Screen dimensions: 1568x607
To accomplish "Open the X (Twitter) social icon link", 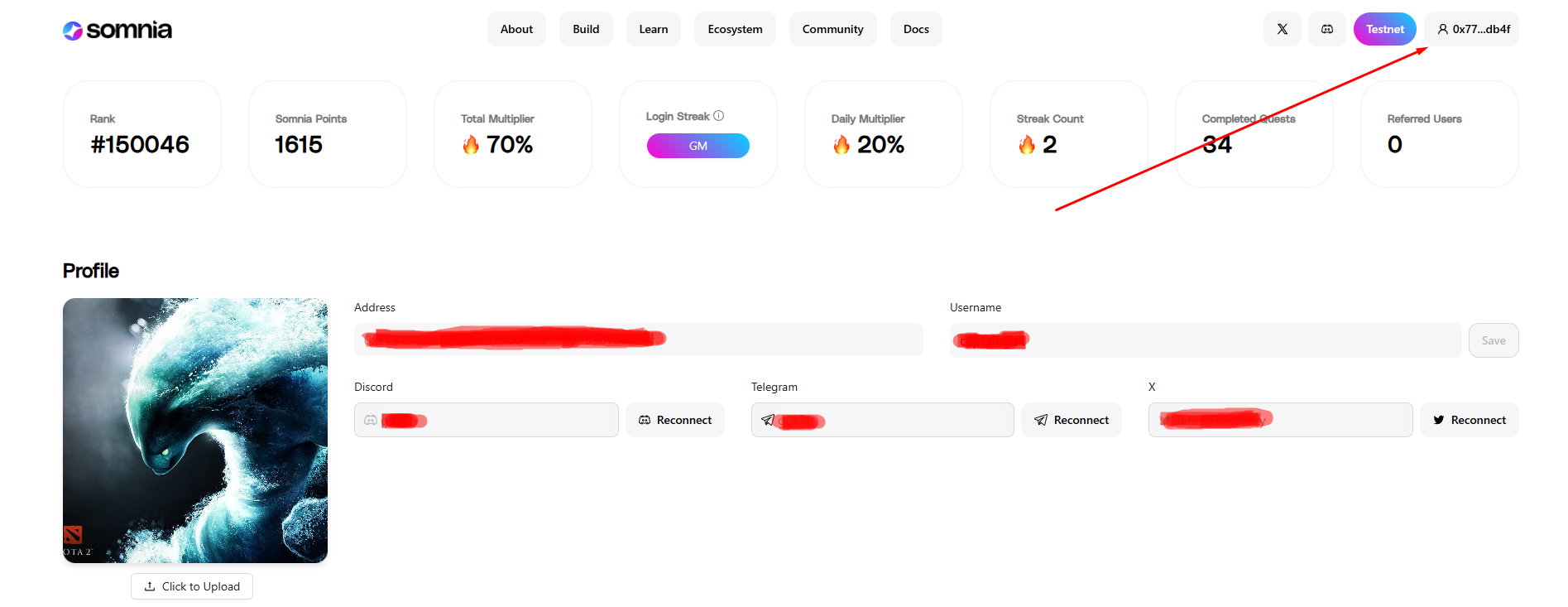I will 1282,29.
